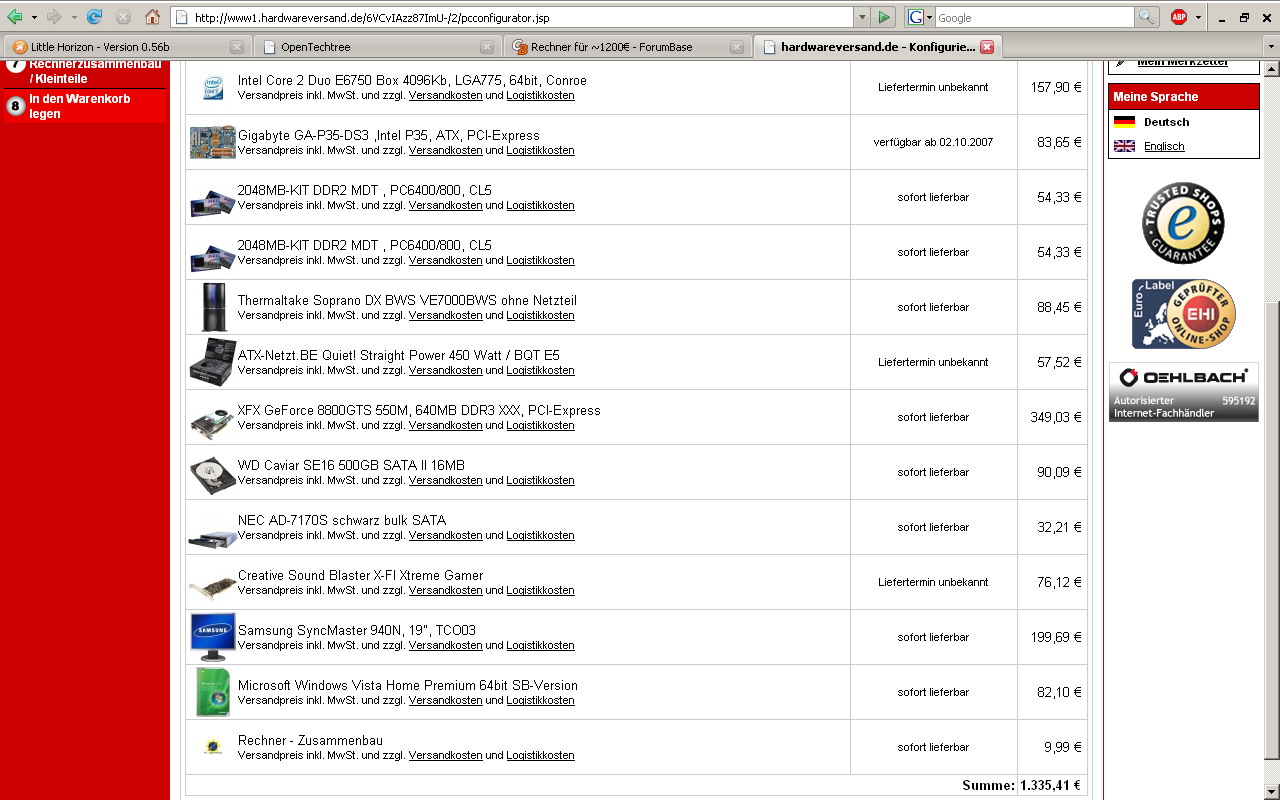Image resolution: width=1280 pixels, height=800 pixels.
Task: Open Versandkosten link under Intel Core 2 Duo
Action: [445, 96]
